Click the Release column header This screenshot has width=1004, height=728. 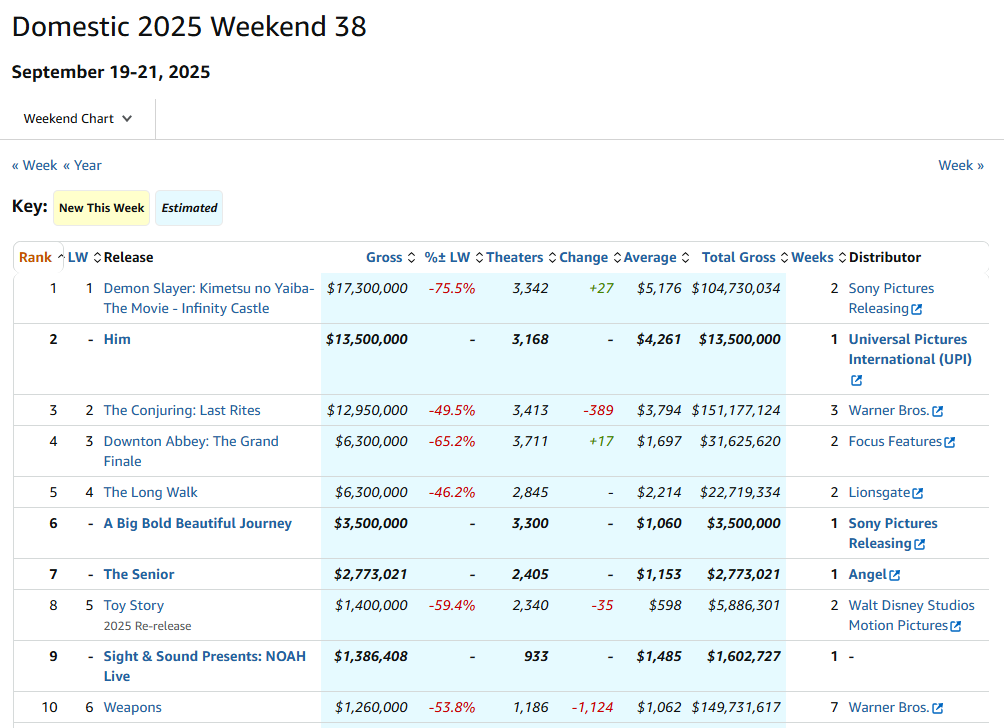tap(128, 257)
